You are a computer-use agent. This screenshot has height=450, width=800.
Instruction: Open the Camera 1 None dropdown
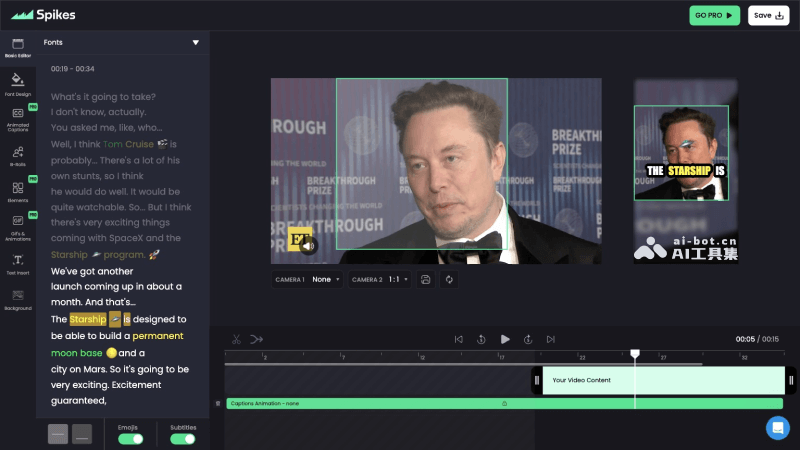click(x=325, y=280)
